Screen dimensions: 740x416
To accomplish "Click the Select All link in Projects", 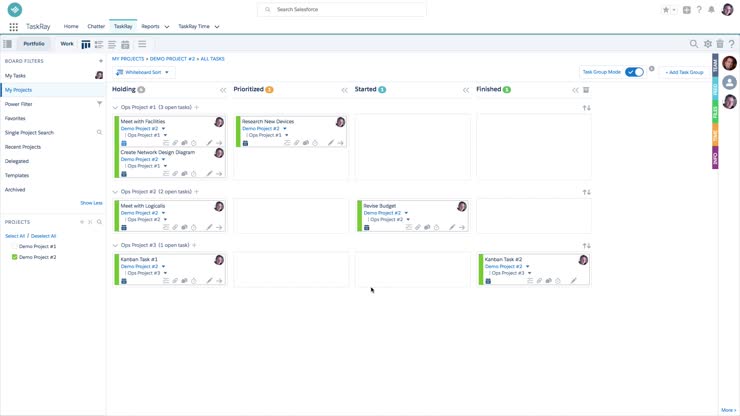I will (15, 236).
